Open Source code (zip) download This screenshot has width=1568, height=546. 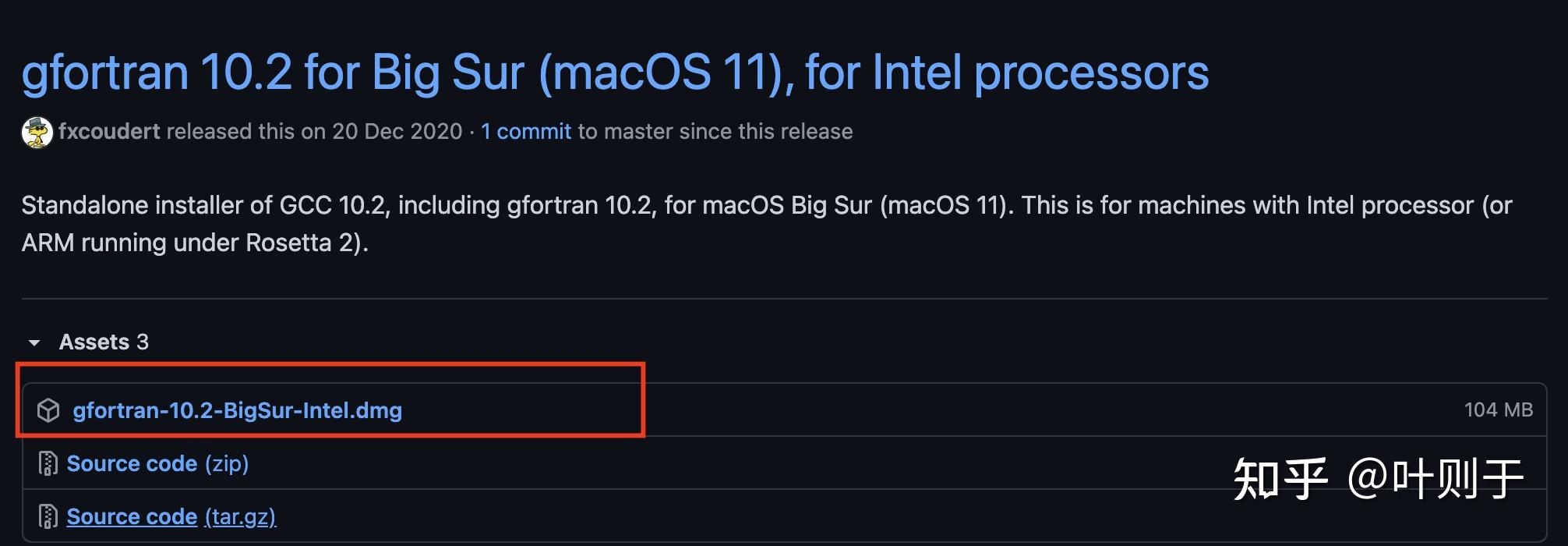pyautogui.click(x=132, y=463)
